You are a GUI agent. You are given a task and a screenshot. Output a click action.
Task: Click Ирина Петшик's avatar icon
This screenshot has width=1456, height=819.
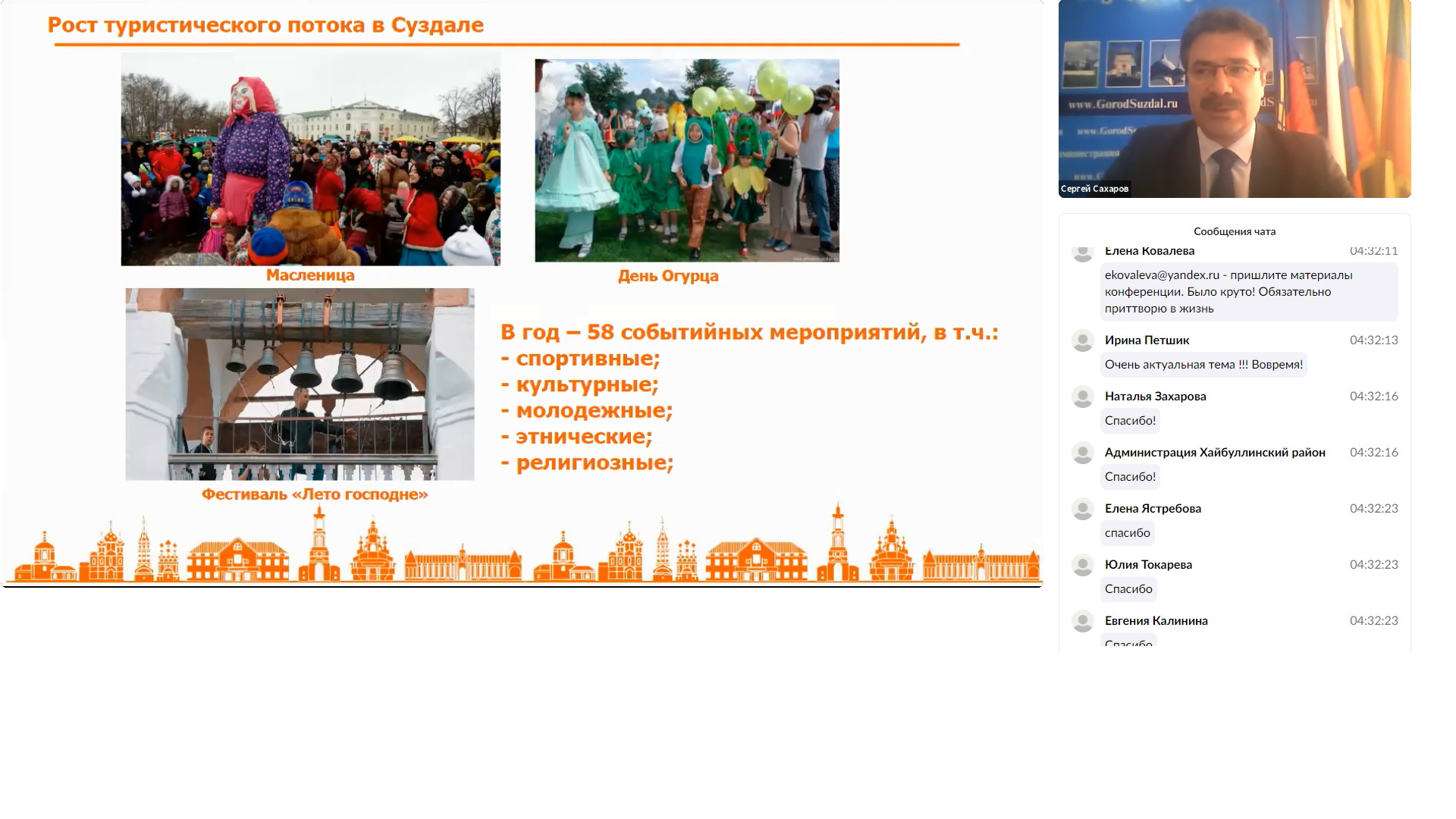tap(1083, 341)
